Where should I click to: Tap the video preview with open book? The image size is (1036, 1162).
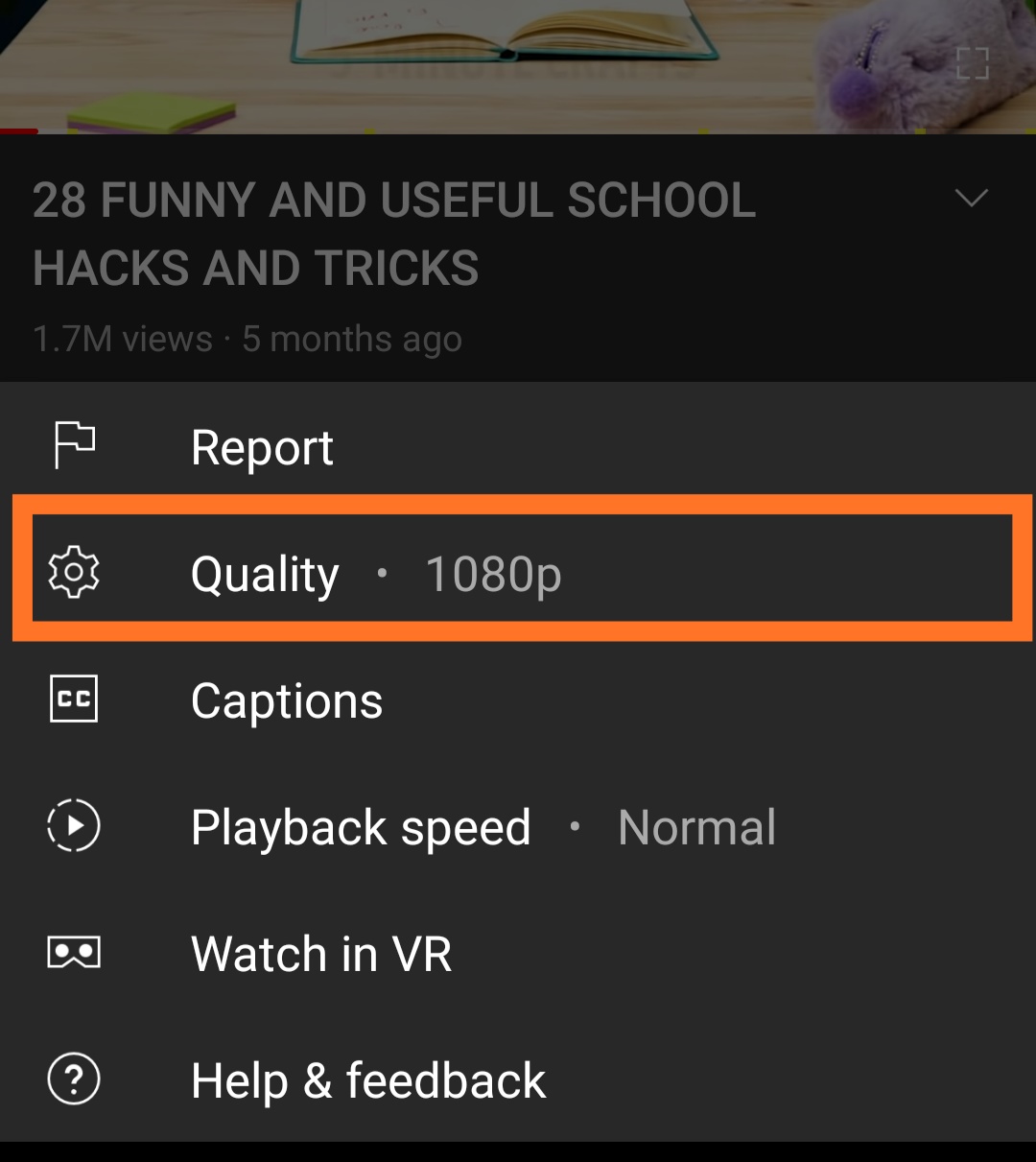(x=518, y=64)
